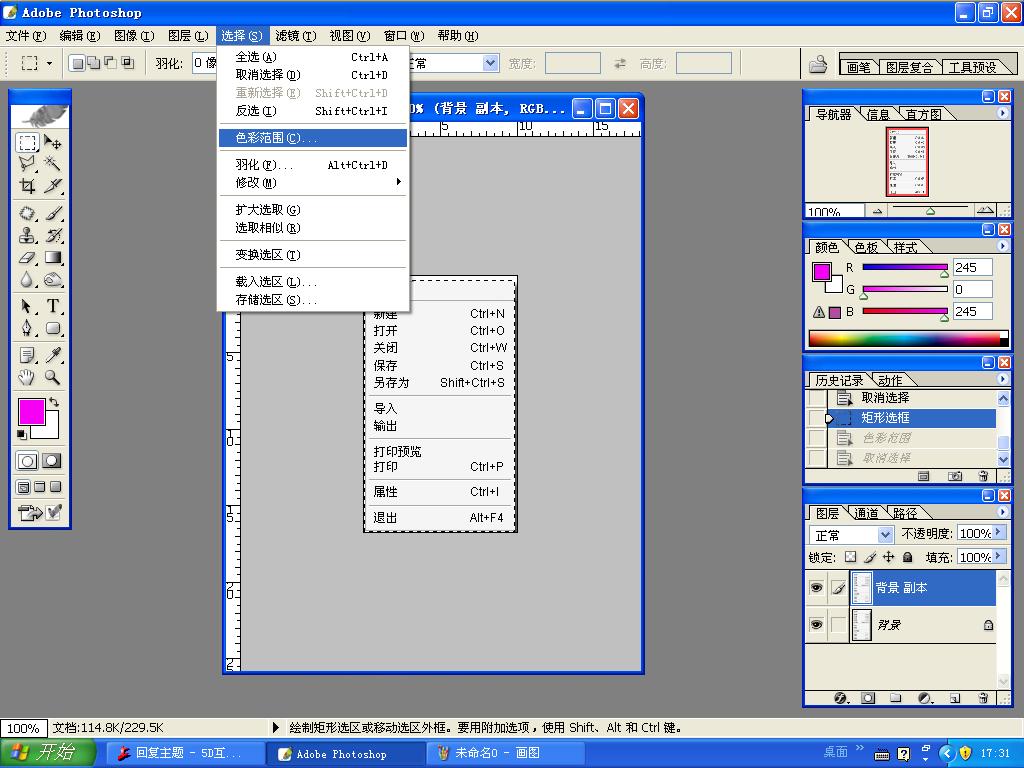Open the style dropdown in options bar

coord(490,63)
